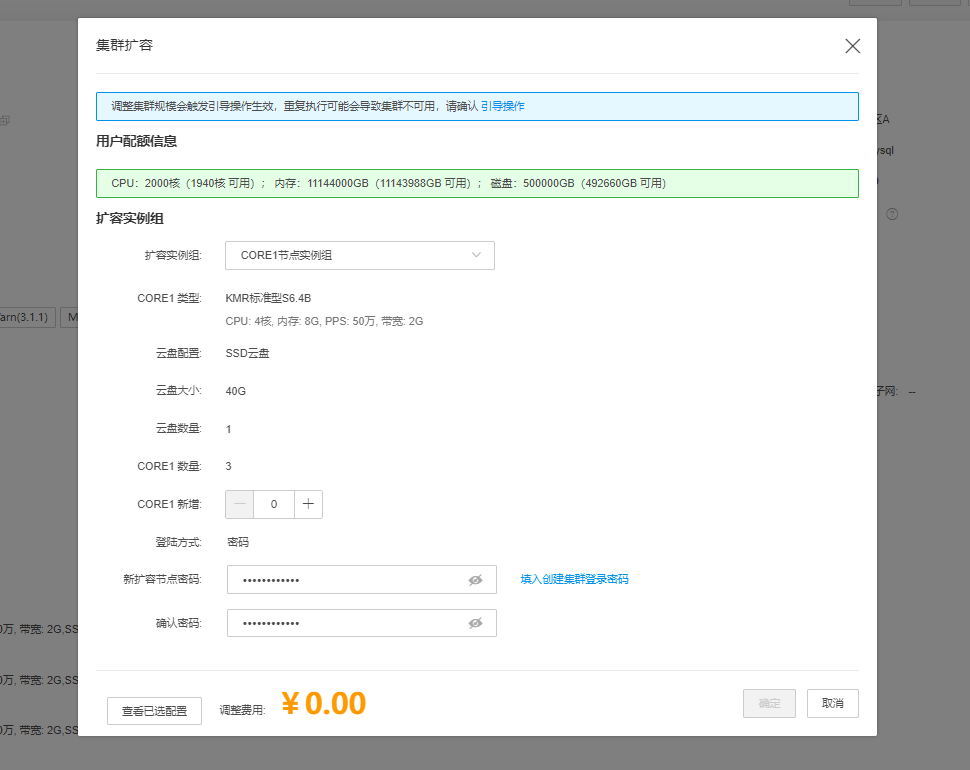Click the CPU quota info banner
The width and height of the screenshot is (970, 770).
[477, 184]
